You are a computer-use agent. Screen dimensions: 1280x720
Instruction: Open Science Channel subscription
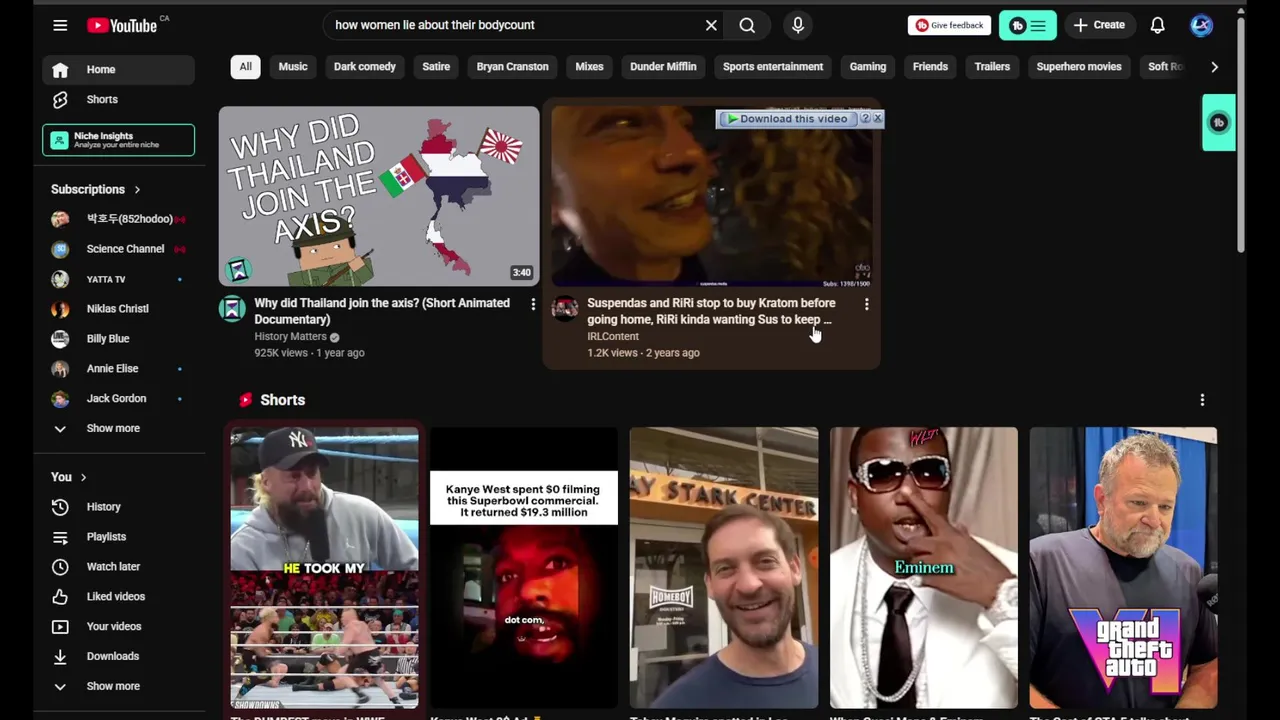(118, 249)
